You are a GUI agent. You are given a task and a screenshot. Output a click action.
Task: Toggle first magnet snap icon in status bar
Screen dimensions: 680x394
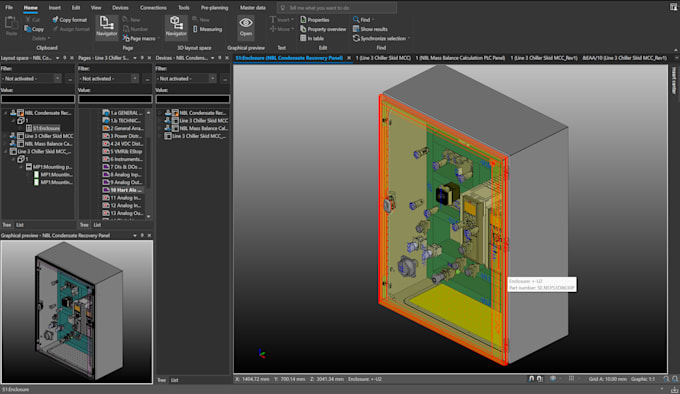(x=531, y=379)
